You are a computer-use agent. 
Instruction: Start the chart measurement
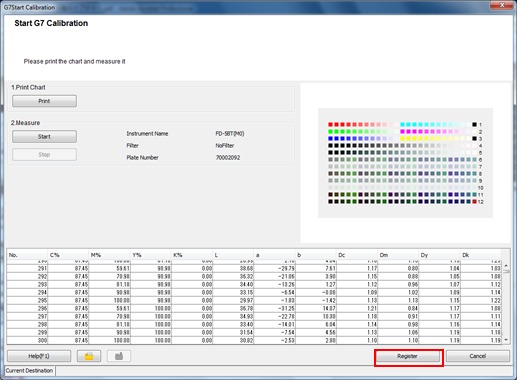click(x=44, y=137)
